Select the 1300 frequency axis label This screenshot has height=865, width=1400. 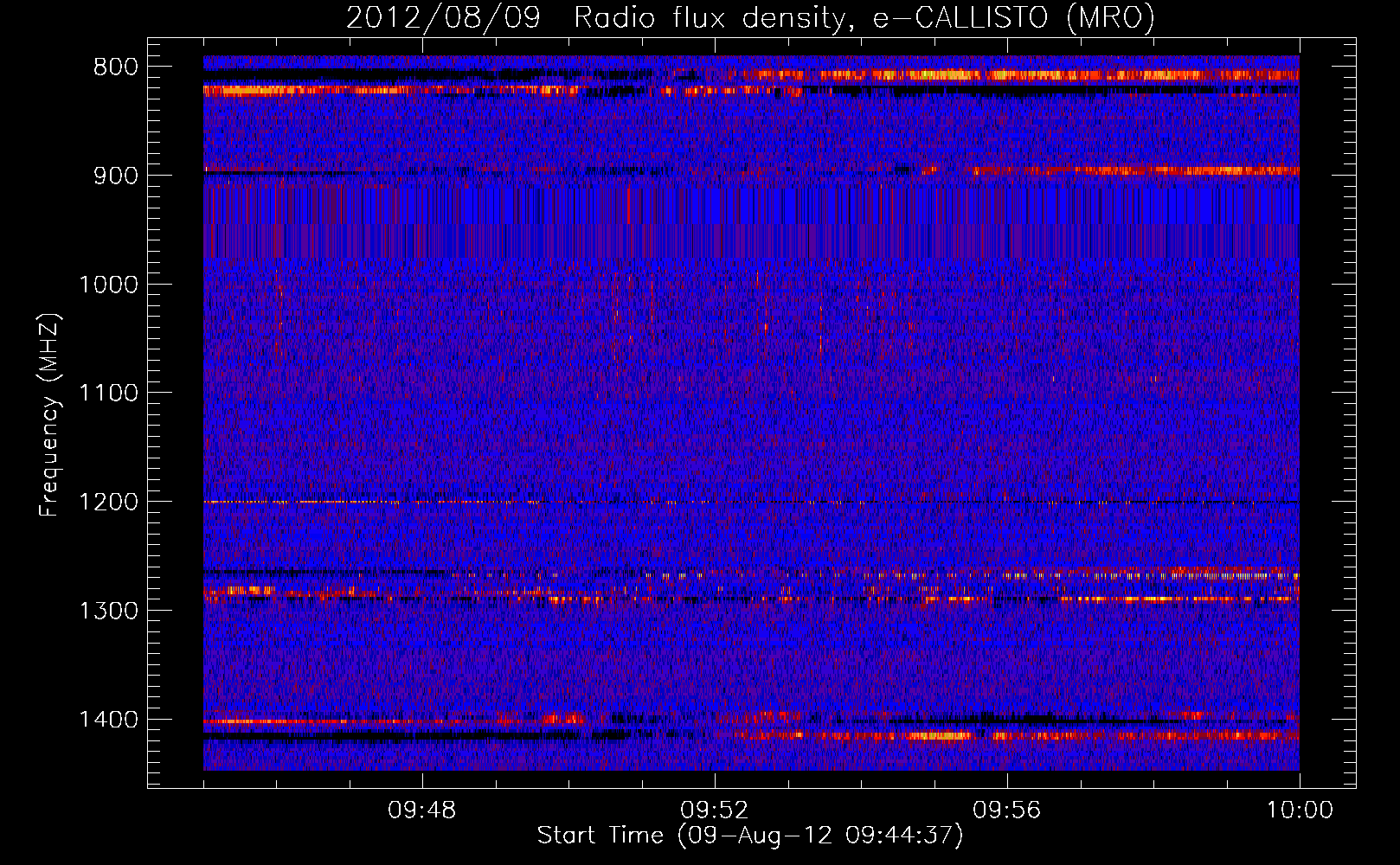click(109, 611)
